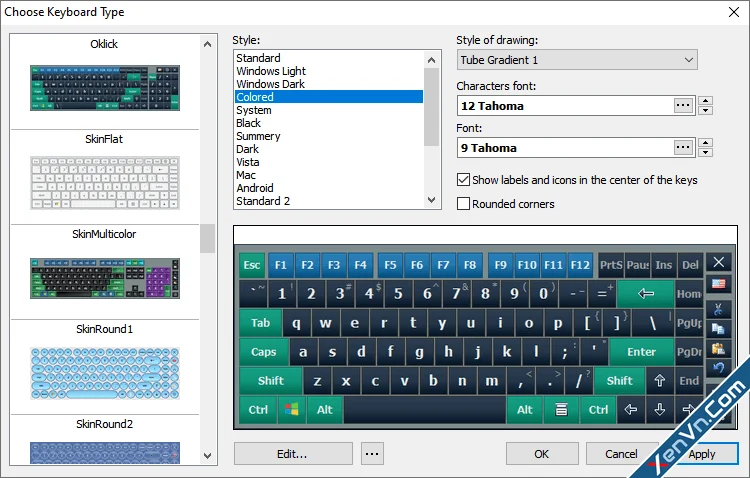Click the spacebar in keyboard preview
Screen dimensions: 750x478
point(424,410)
